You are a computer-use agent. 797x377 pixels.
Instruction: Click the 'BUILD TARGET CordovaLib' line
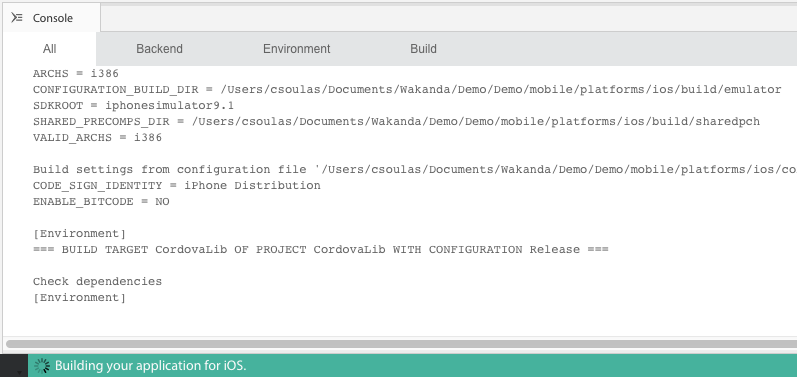click(x=321, y=249)
